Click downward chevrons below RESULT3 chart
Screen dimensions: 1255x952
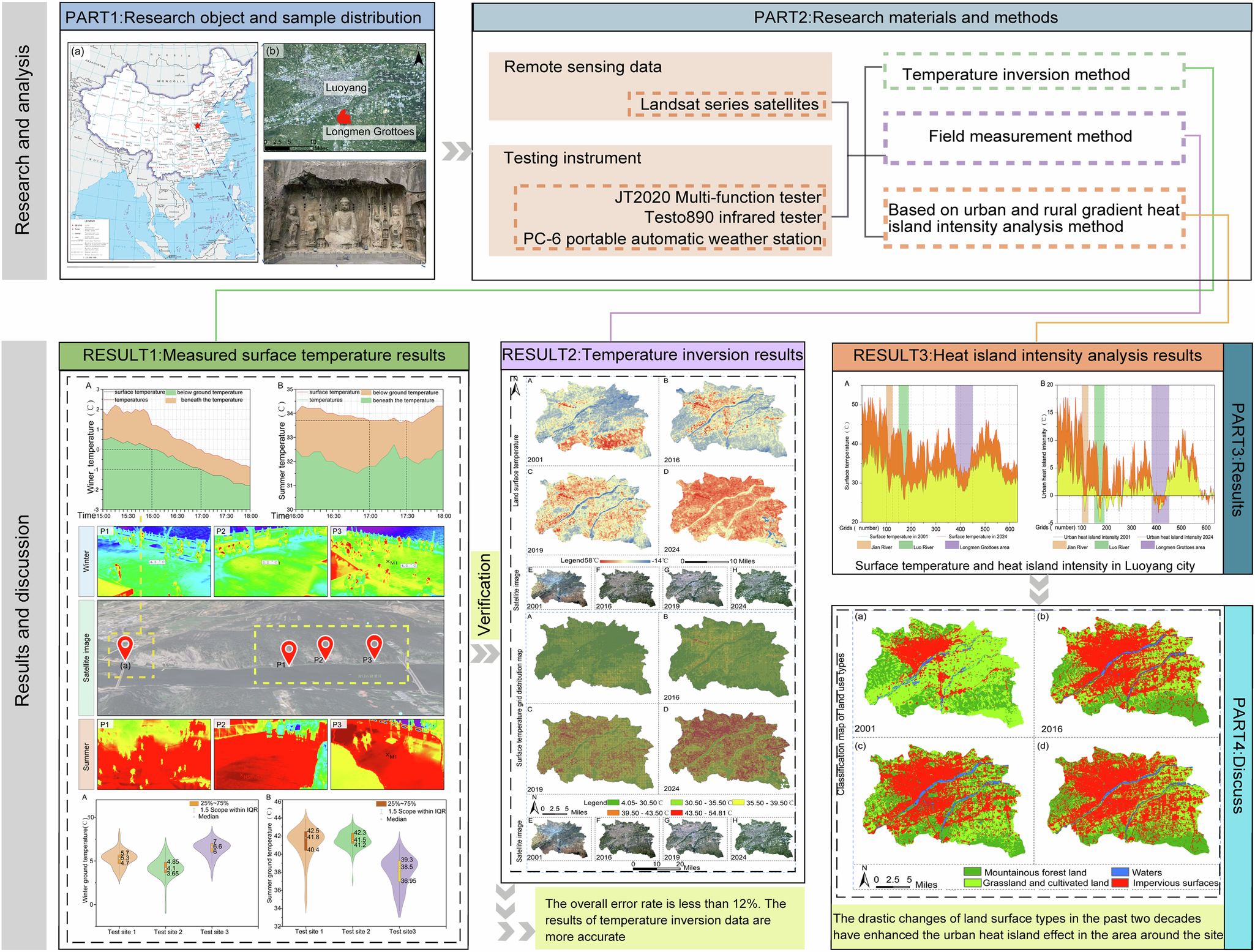pos(1039,589)
